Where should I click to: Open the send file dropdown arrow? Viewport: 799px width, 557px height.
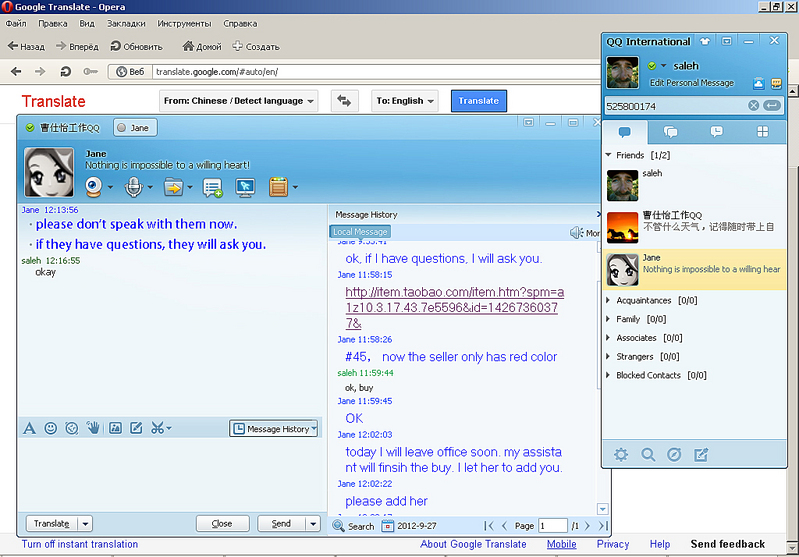190,188
